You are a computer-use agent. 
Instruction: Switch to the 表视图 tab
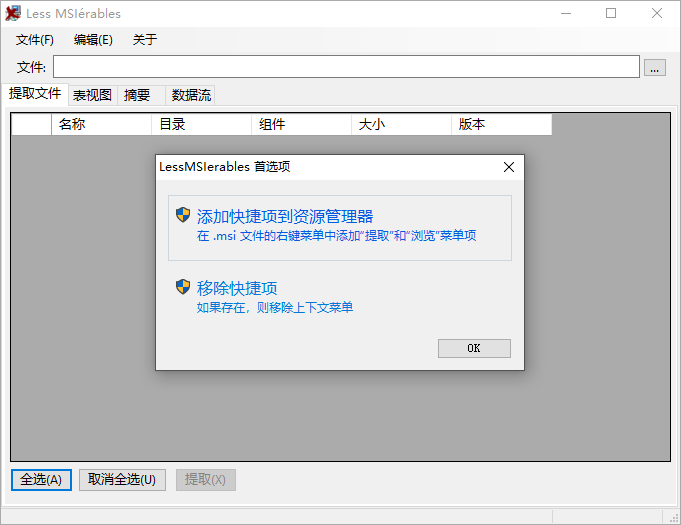tap(92, 95)
